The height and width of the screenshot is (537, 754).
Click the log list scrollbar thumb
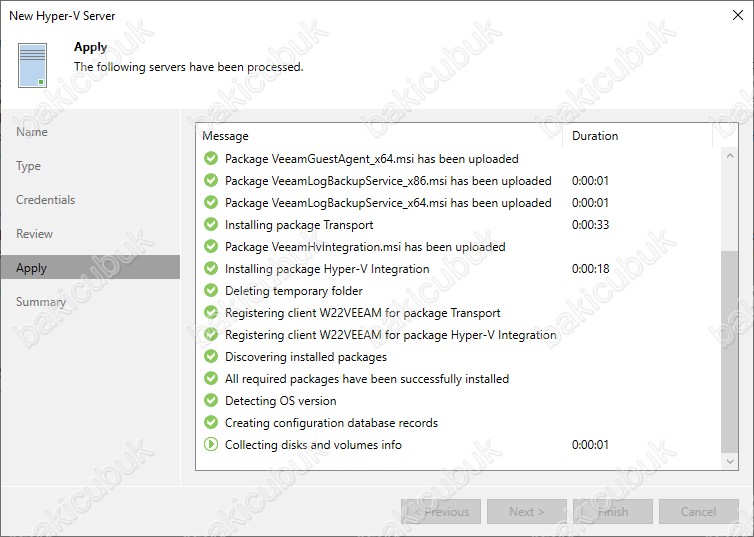coord(730,351)
